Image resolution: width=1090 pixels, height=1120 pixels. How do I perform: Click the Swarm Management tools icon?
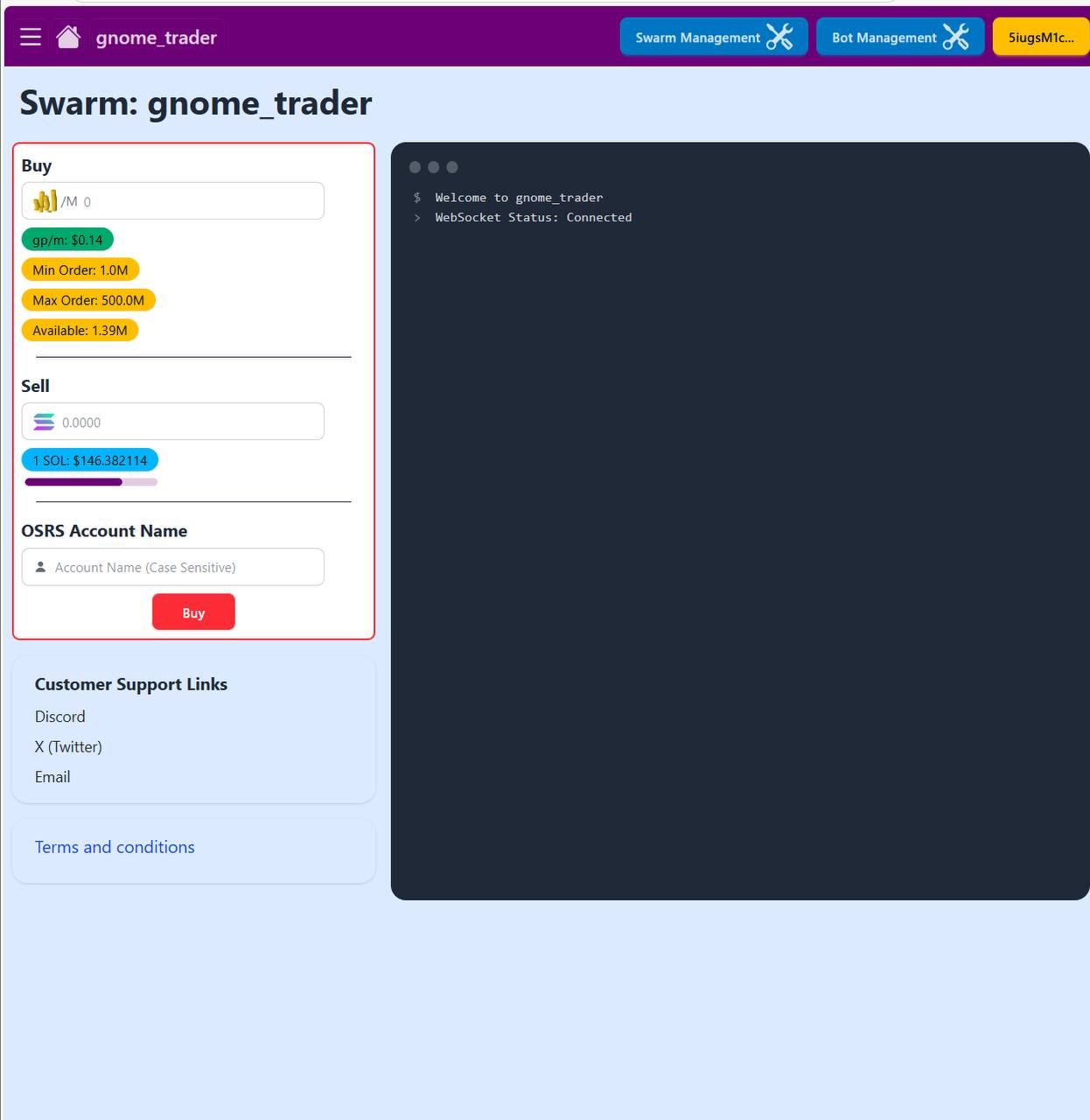779,37
